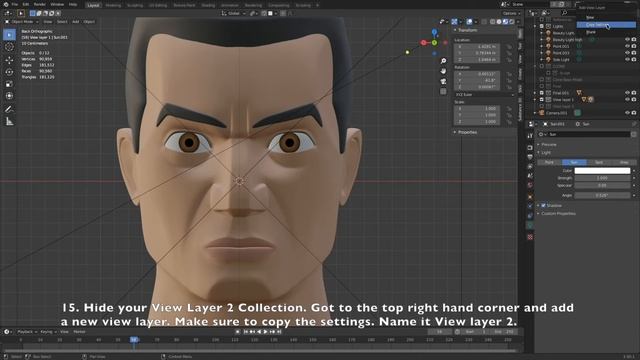
Task: Click the blue current frame marker
Action: coord(133,340)
